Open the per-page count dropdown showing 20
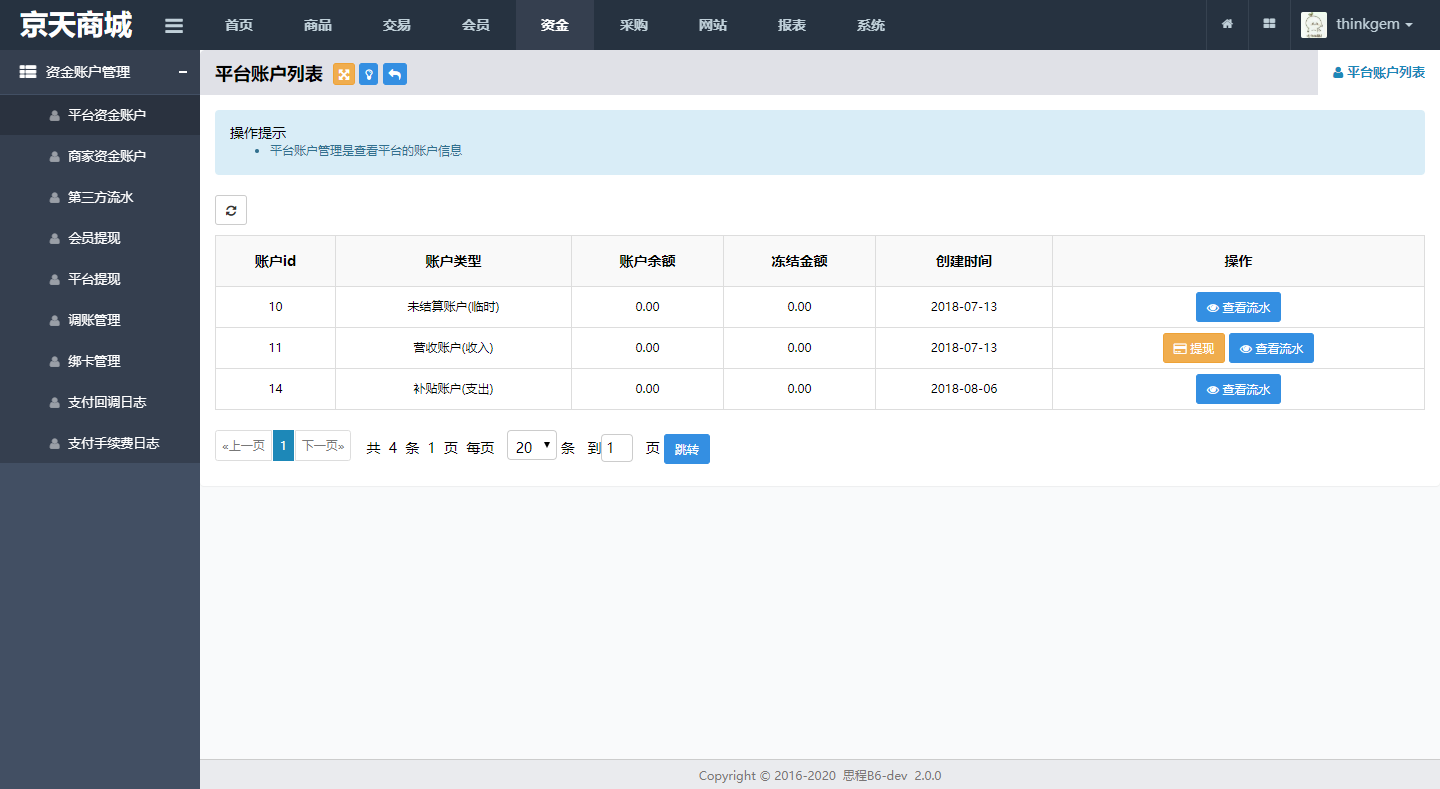This screenshot has width=1440, height=789. pyautogui.click(x=532, y=446)
